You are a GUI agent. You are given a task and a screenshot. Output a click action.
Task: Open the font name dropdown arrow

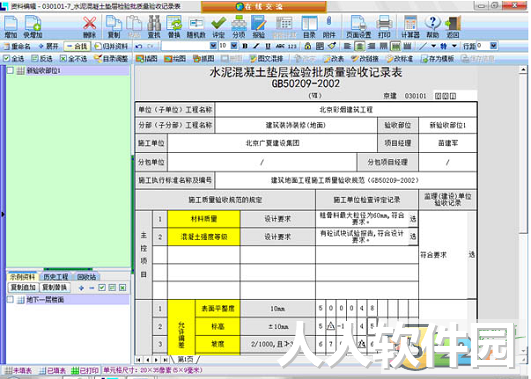coord(213,46)
